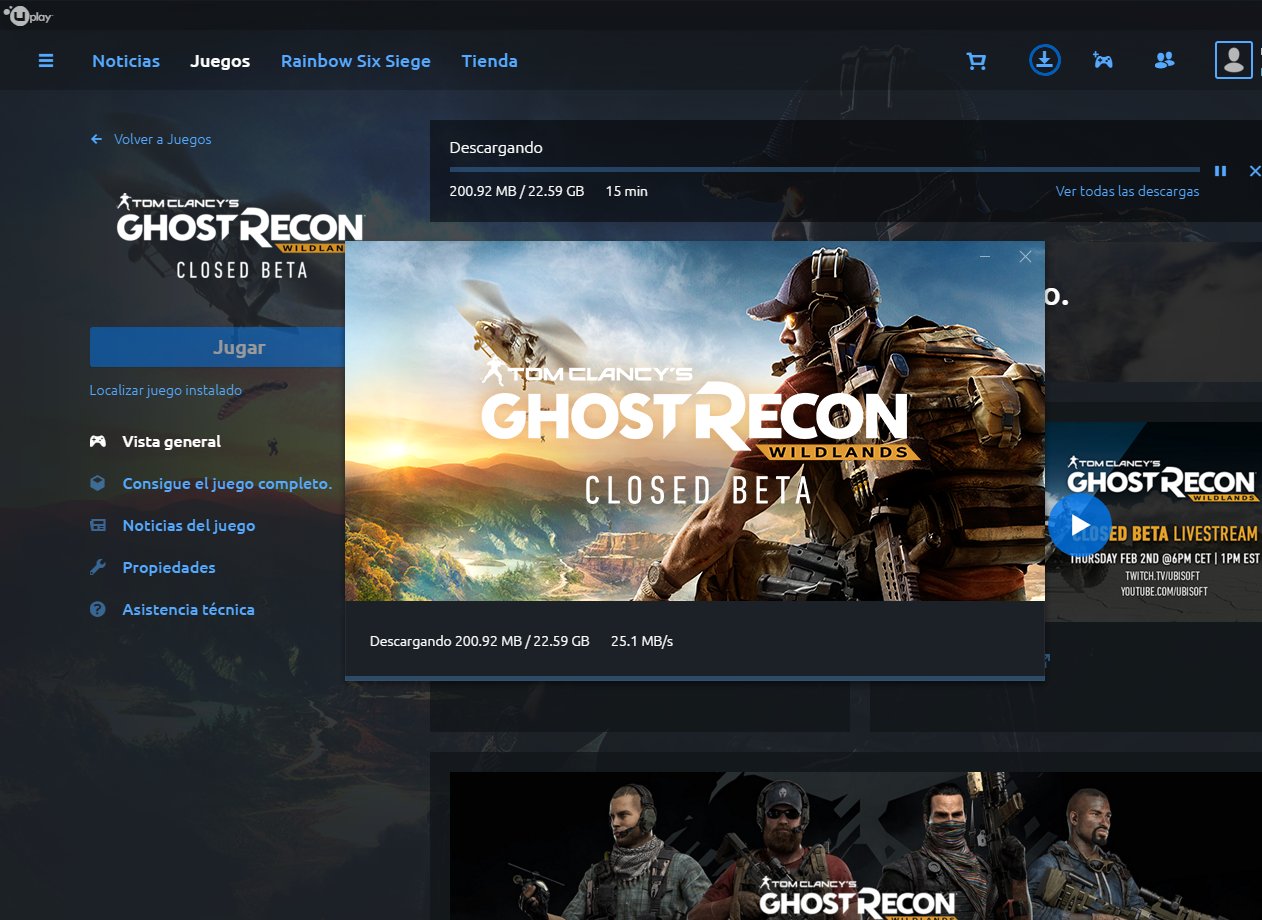Open the game controller add icon
This screenshot has height=920, width=1262.
coord(1102,61)
